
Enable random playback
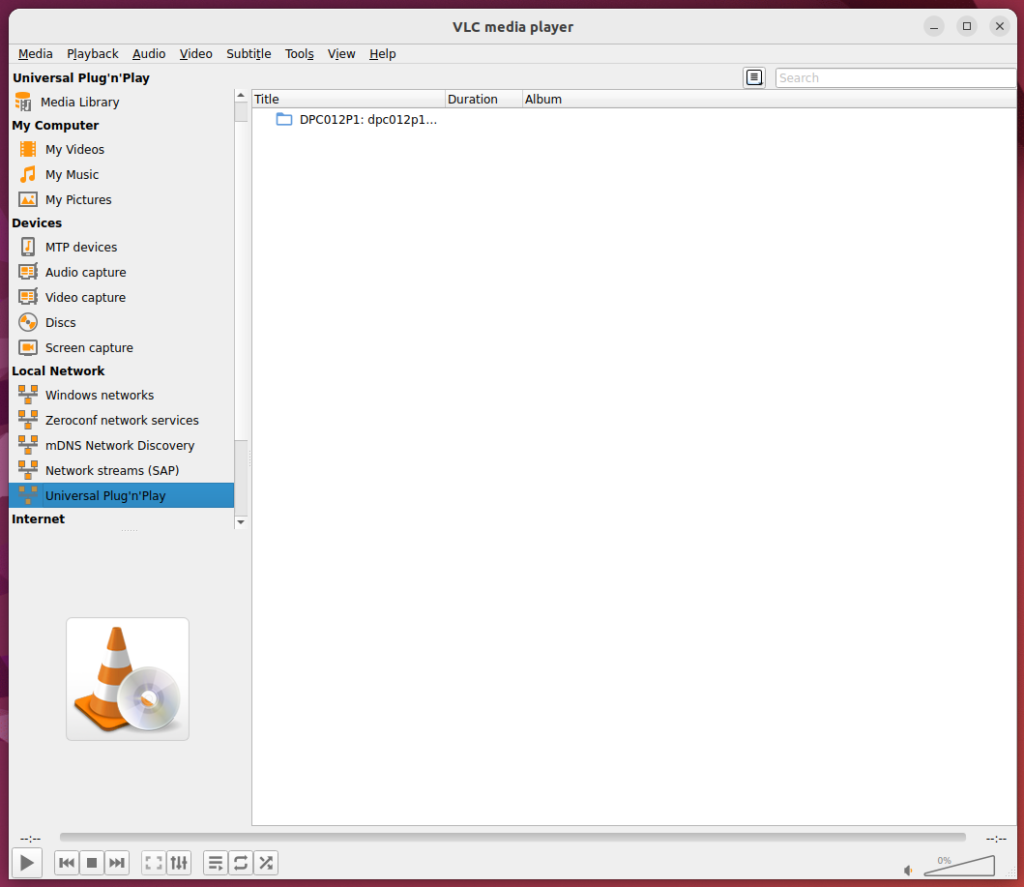point(266,862)
